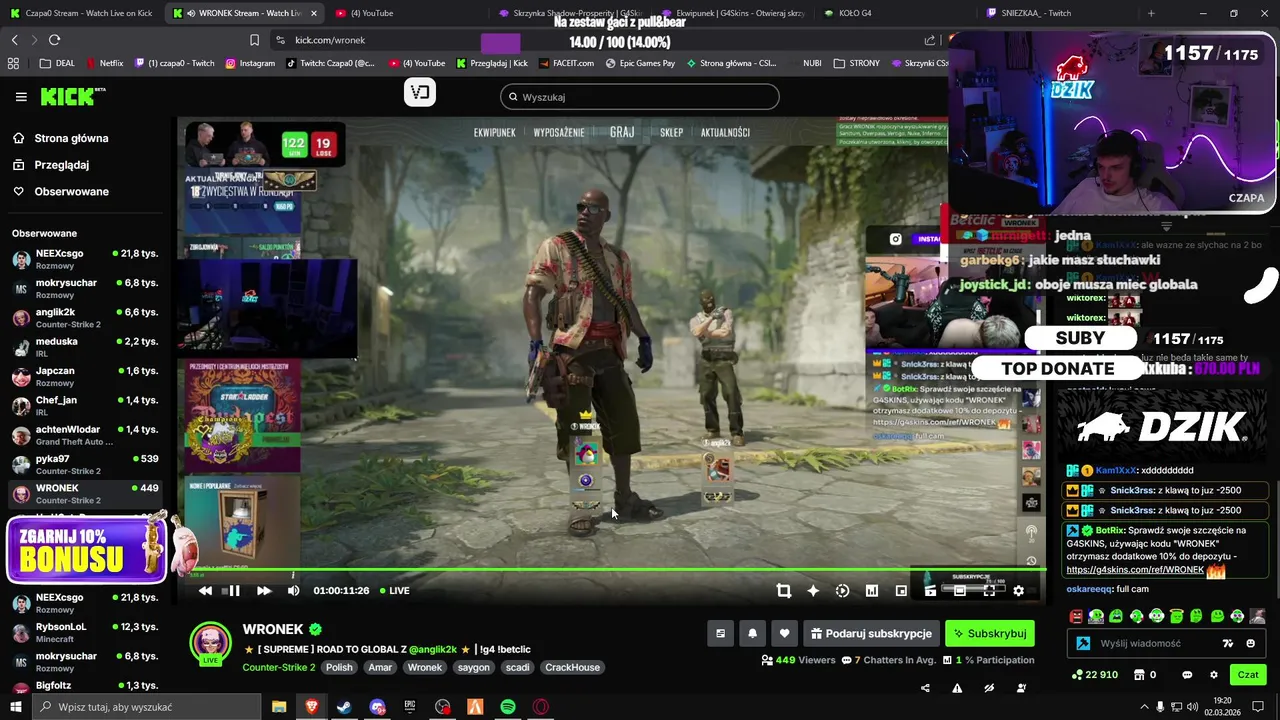Click the shop icon with 0

tap(1144, 675)
